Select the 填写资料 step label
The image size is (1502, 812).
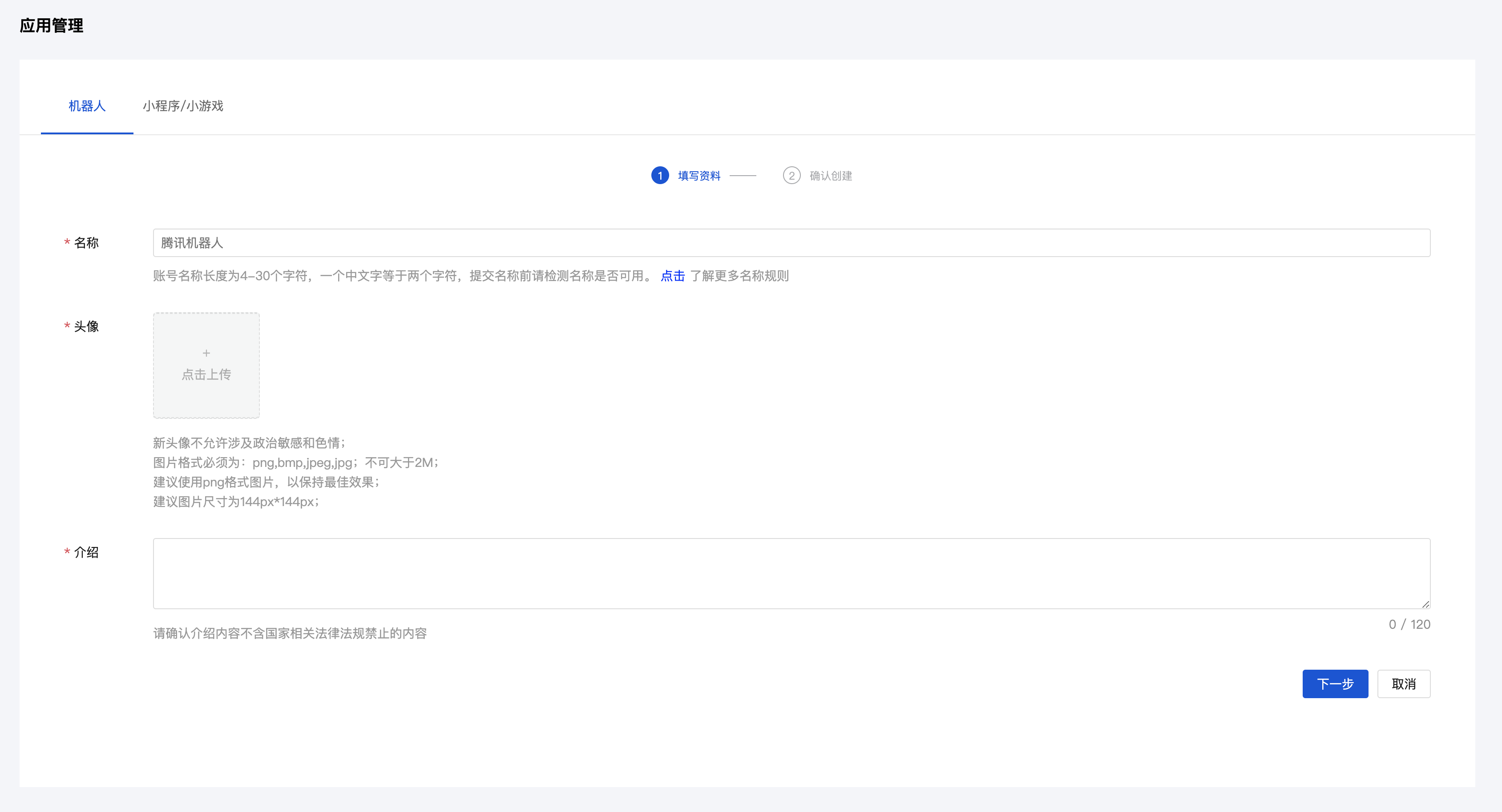coord(699,176)
